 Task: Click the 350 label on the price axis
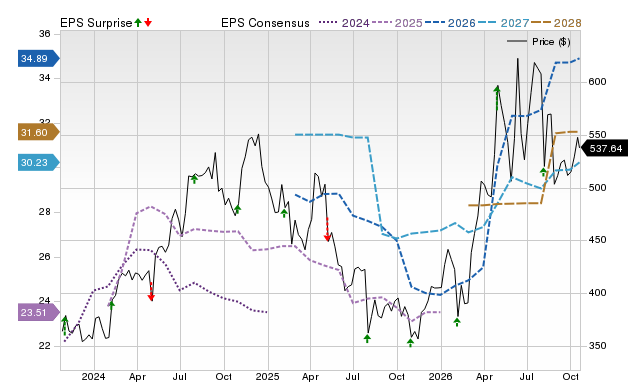click(597, 346)
